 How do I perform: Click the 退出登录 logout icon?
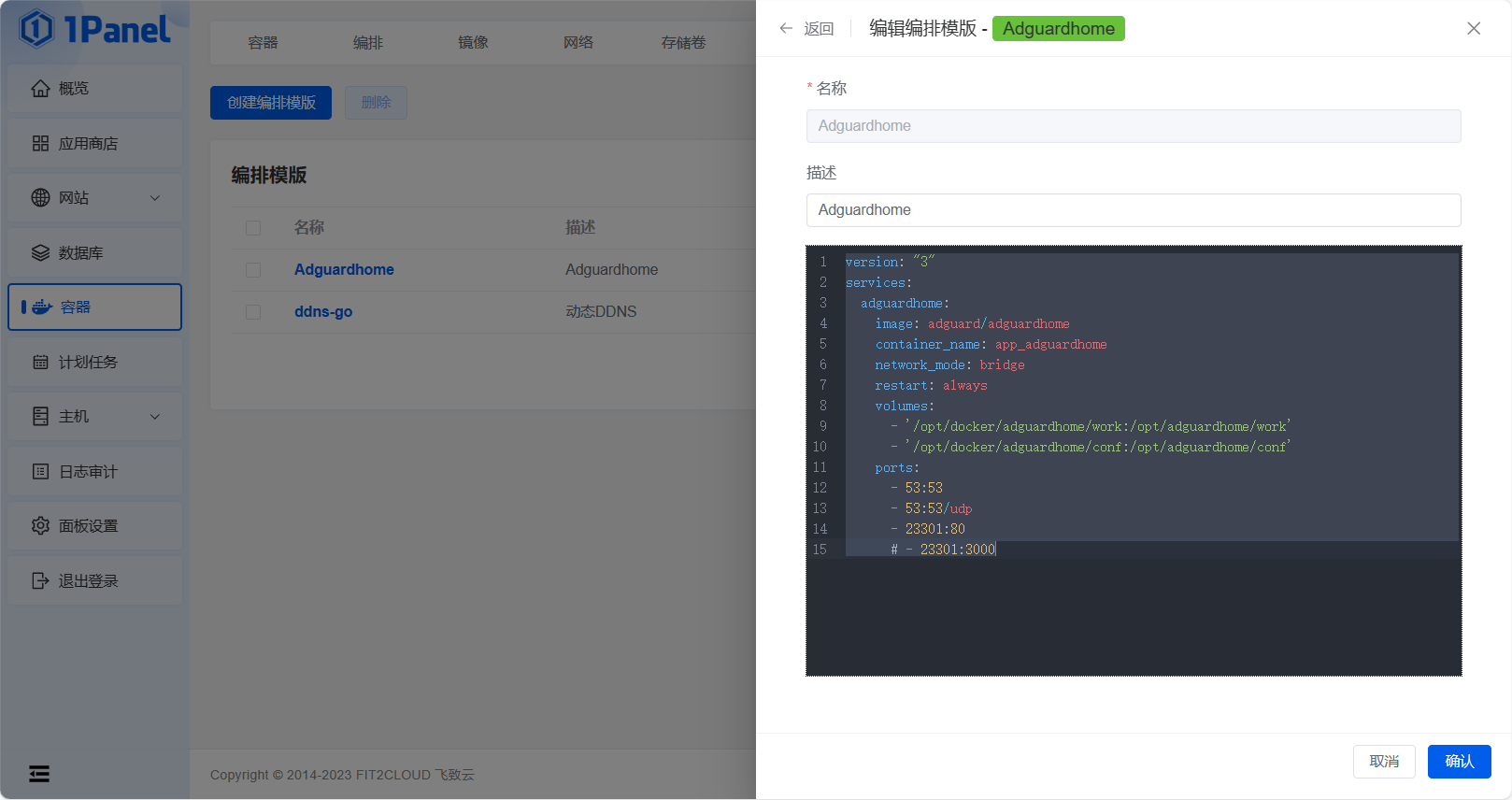coord(40,581)
